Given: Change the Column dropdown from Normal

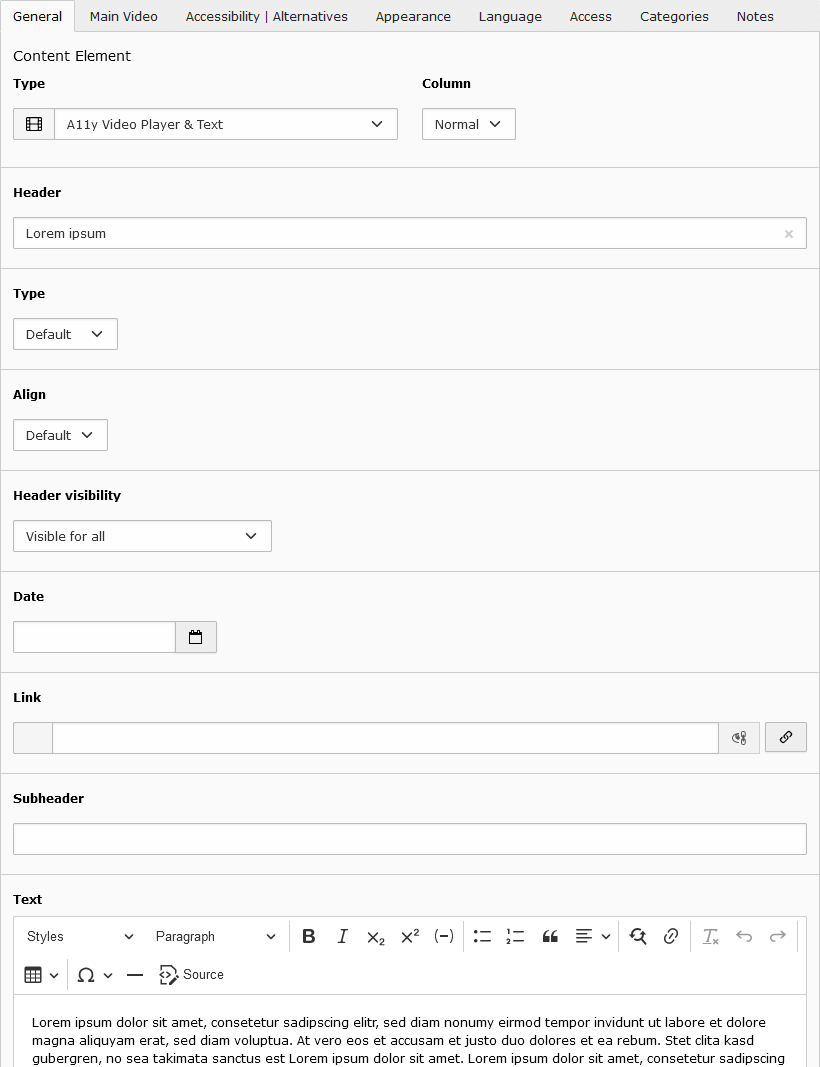Looking at the screenshot, I should 468,124.
